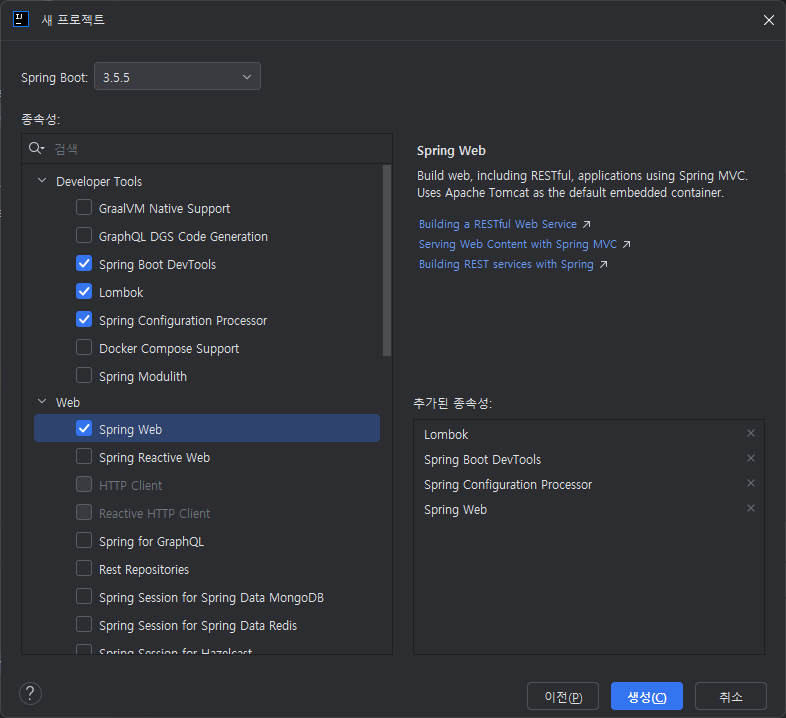Image resolution: width=786 pixels, height=718 pixels.
Task: Click the dependency list scrollbar thumb
Action: (x=386, y=261)
